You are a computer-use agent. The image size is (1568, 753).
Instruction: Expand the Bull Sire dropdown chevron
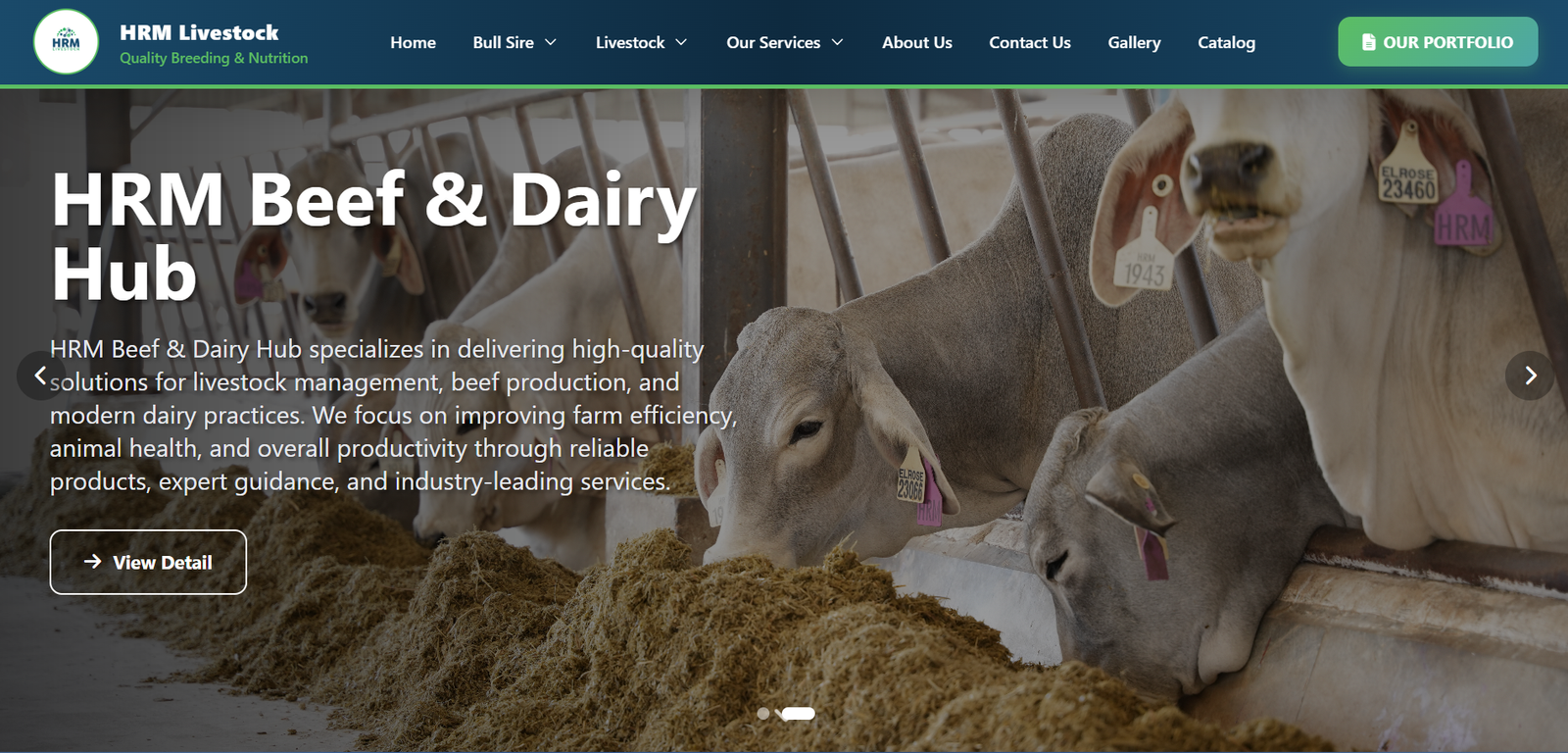pos(551,42)
